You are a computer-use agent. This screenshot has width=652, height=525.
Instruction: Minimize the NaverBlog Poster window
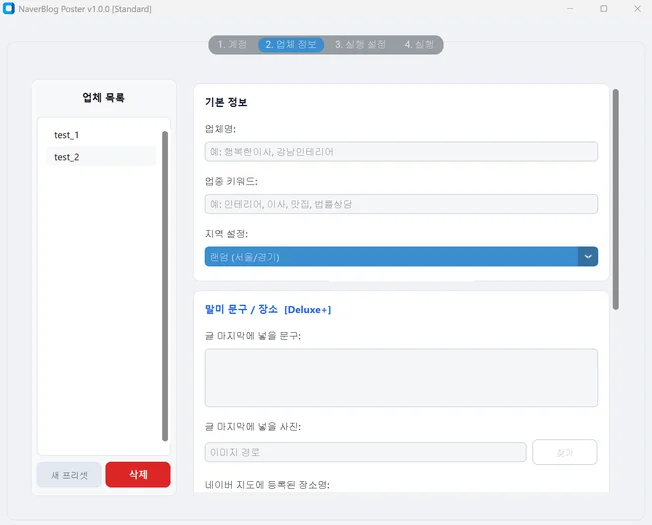click(x=570, y=8)
